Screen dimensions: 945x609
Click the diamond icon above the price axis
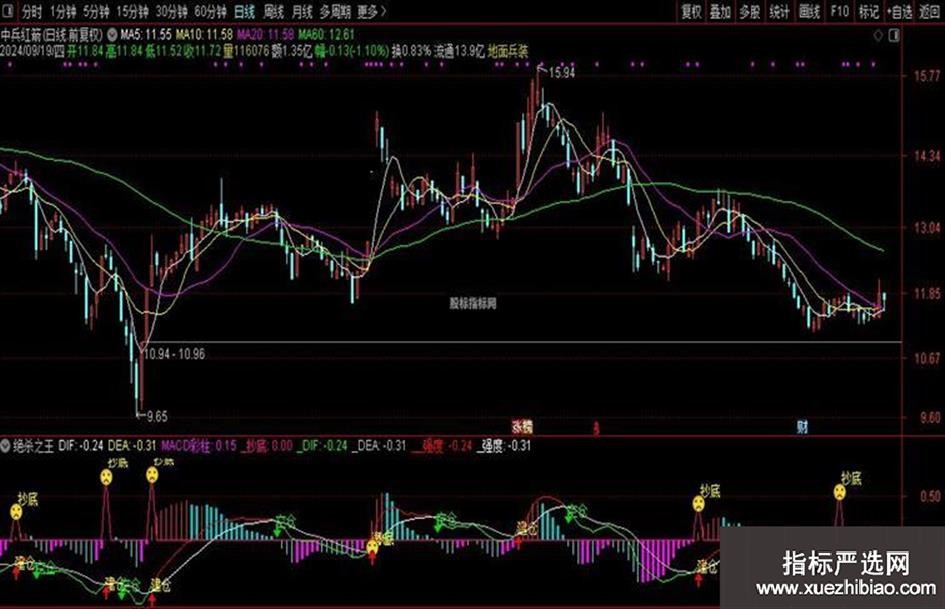click(878, 36)
